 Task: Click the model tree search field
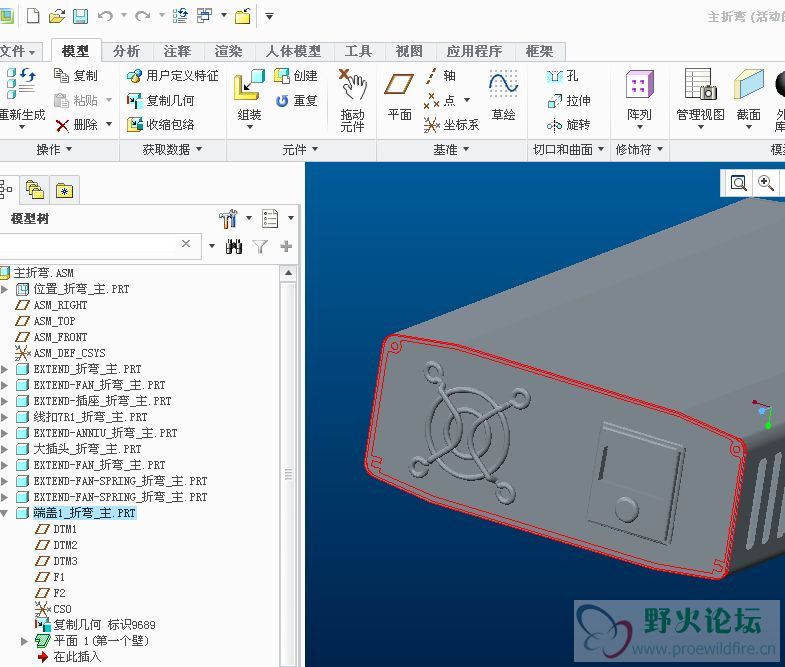coord(100,245)
